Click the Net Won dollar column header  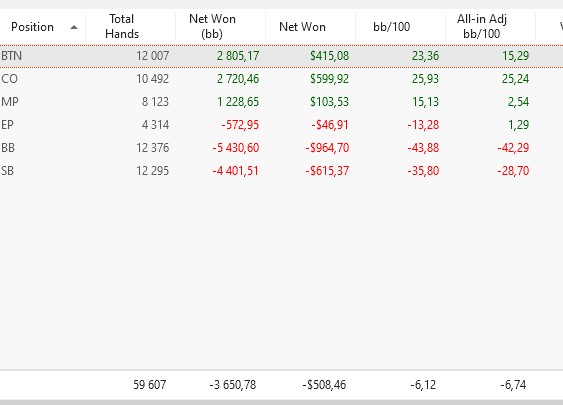coord(311,27)
